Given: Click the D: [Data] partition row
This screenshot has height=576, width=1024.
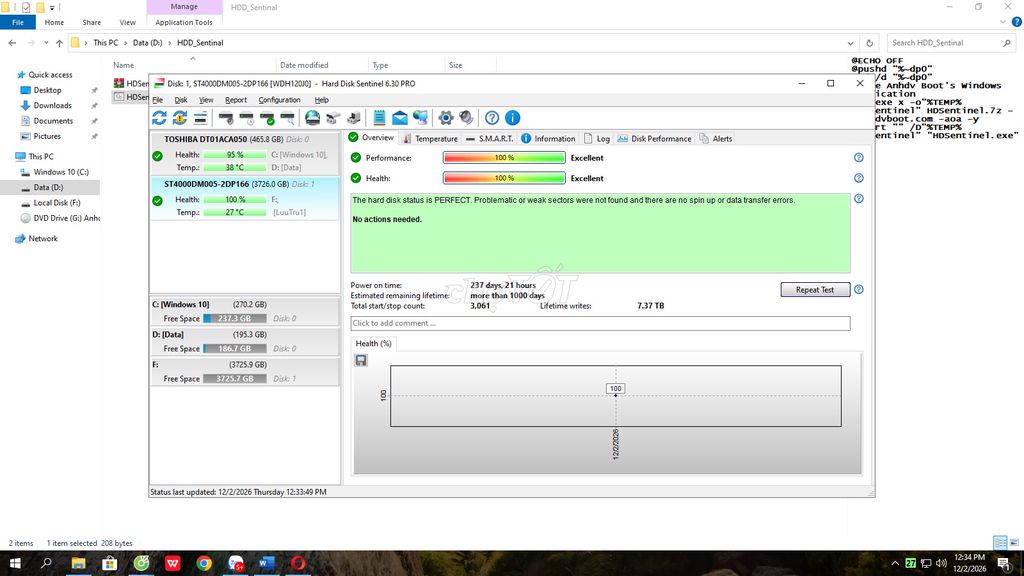Looking at the screenshot, I should [x=245, y=342].
